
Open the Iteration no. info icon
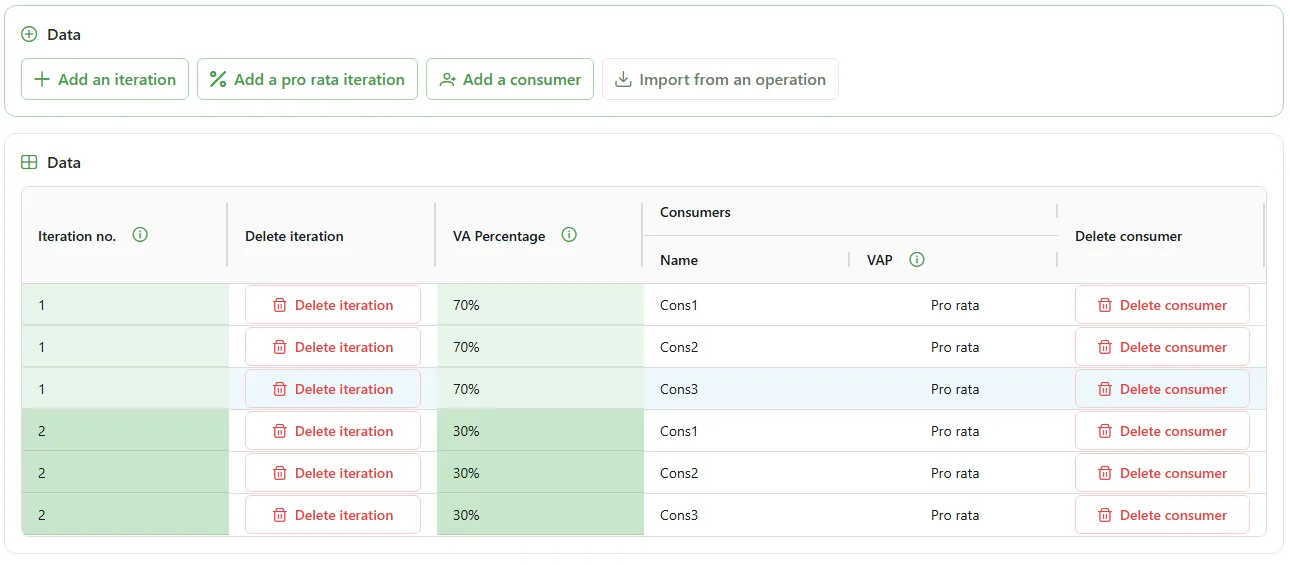tap(140, 235)
